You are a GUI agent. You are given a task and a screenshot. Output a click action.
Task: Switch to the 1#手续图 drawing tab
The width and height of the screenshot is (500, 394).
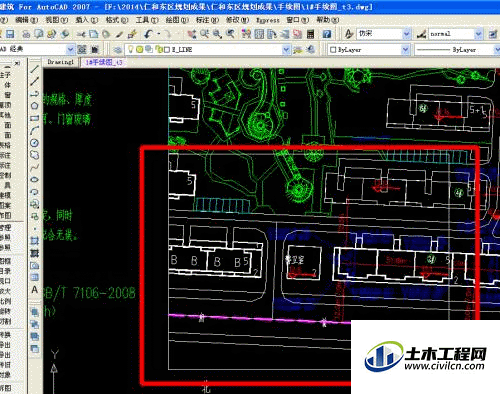(104, 62)
